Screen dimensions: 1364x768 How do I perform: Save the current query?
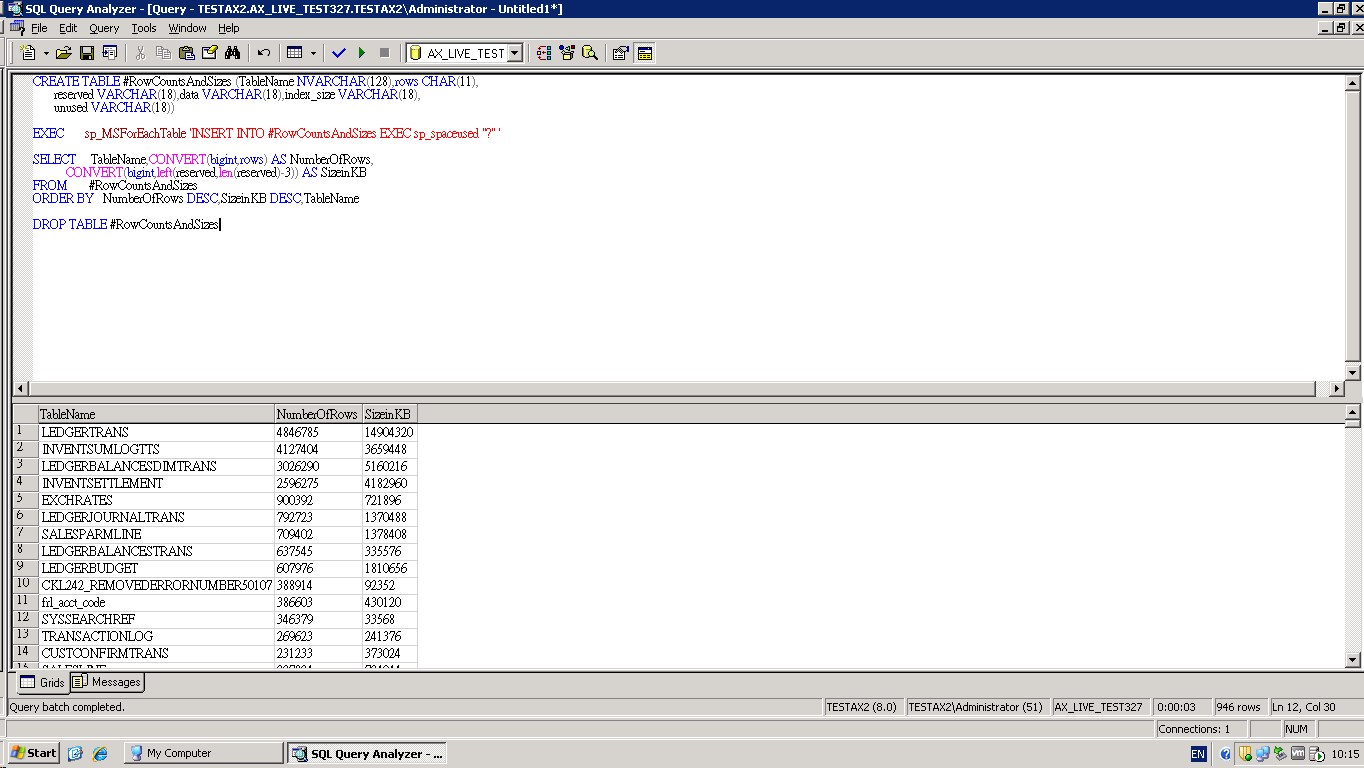pyautogui.click(x=86, y=52)
